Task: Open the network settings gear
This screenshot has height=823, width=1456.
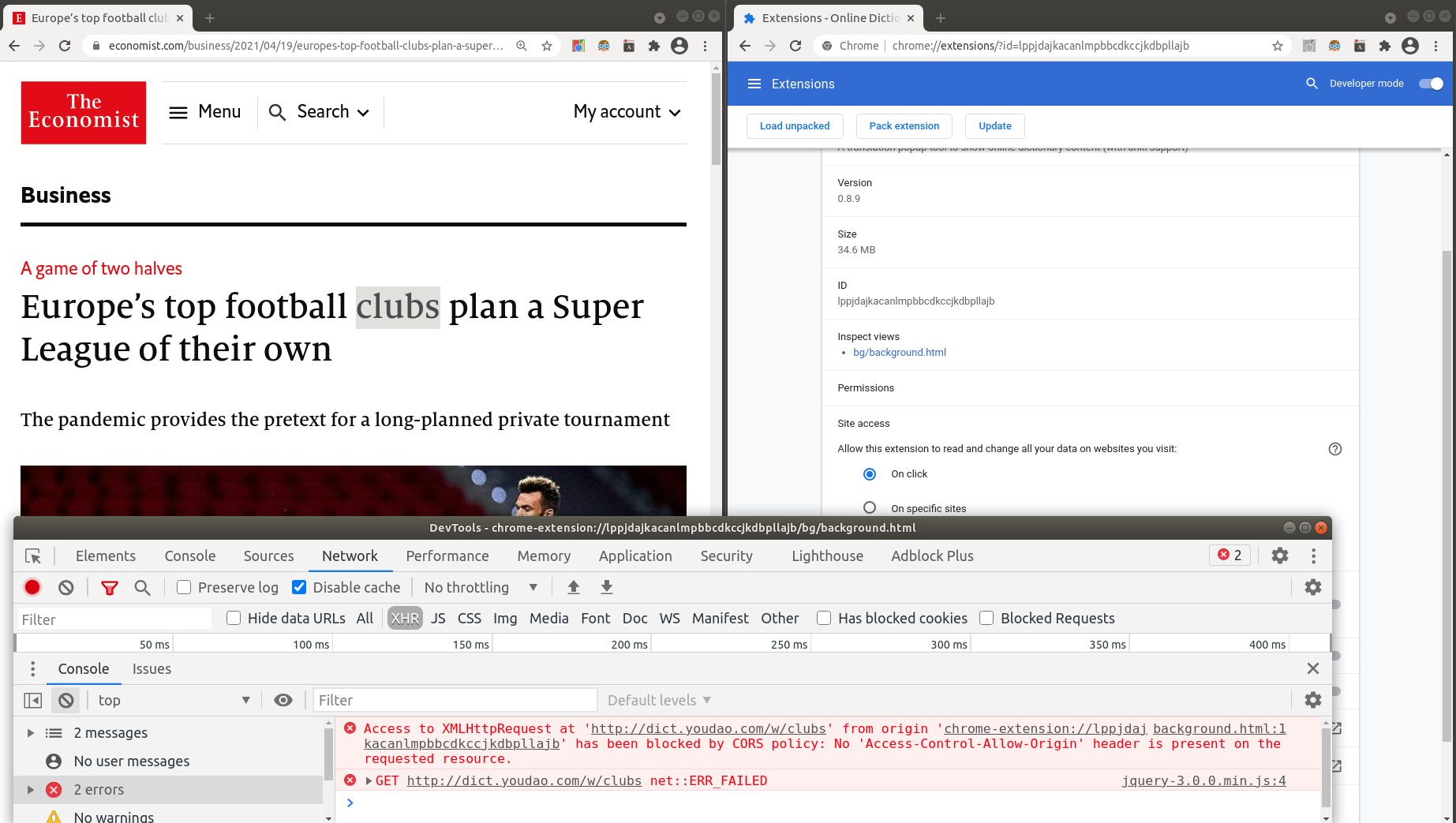Action: tap(1312, 587)
